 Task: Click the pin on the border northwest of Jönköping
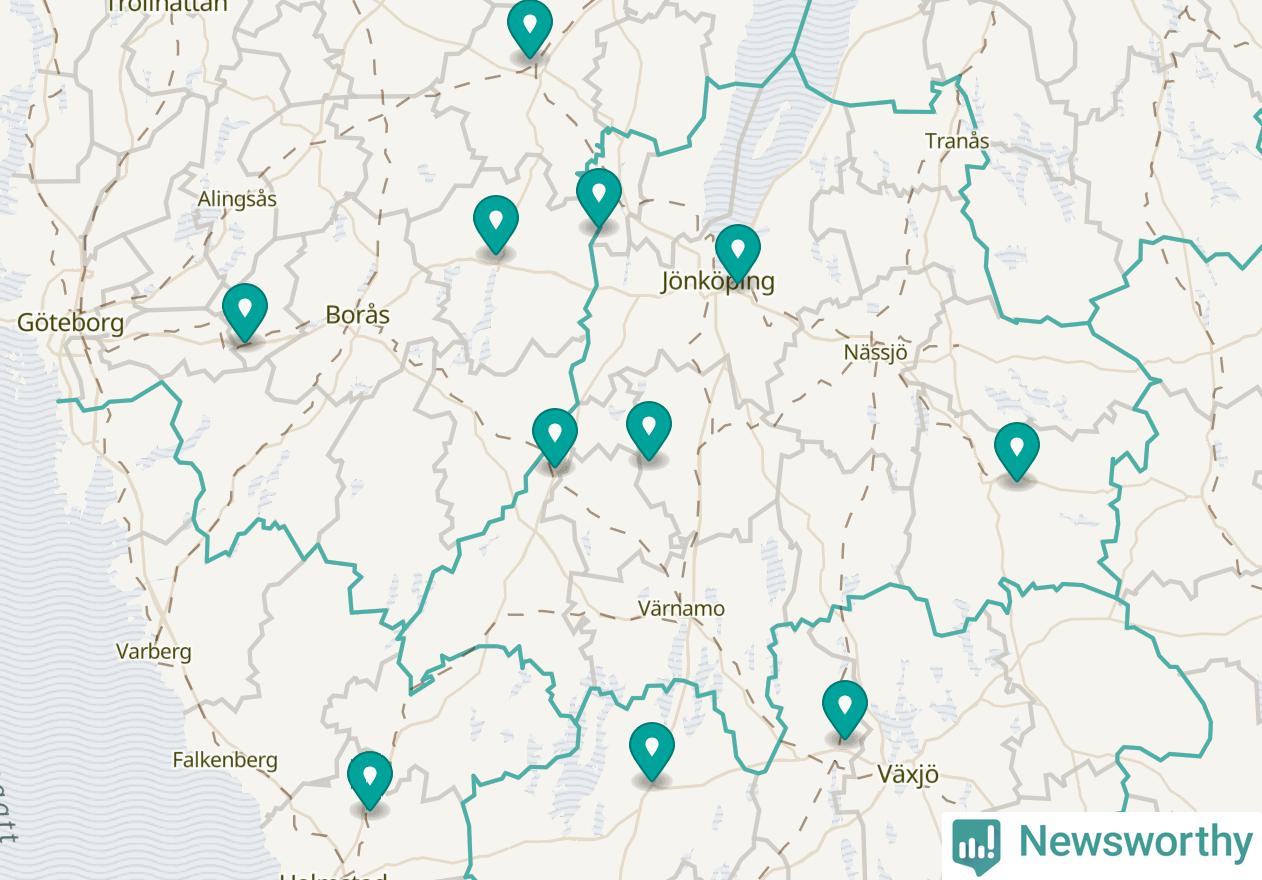(599, 196)
